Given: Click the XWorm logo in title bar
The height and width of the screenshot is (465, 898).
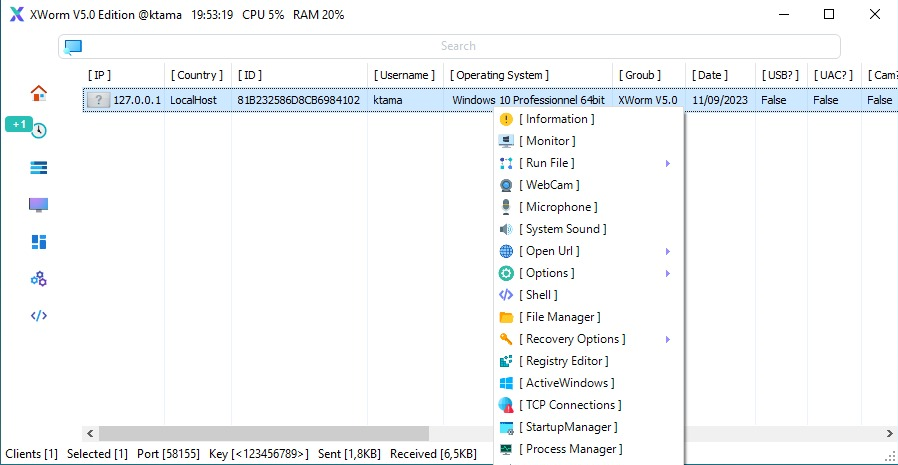Looking at the screenshot, I should (17, 15).
